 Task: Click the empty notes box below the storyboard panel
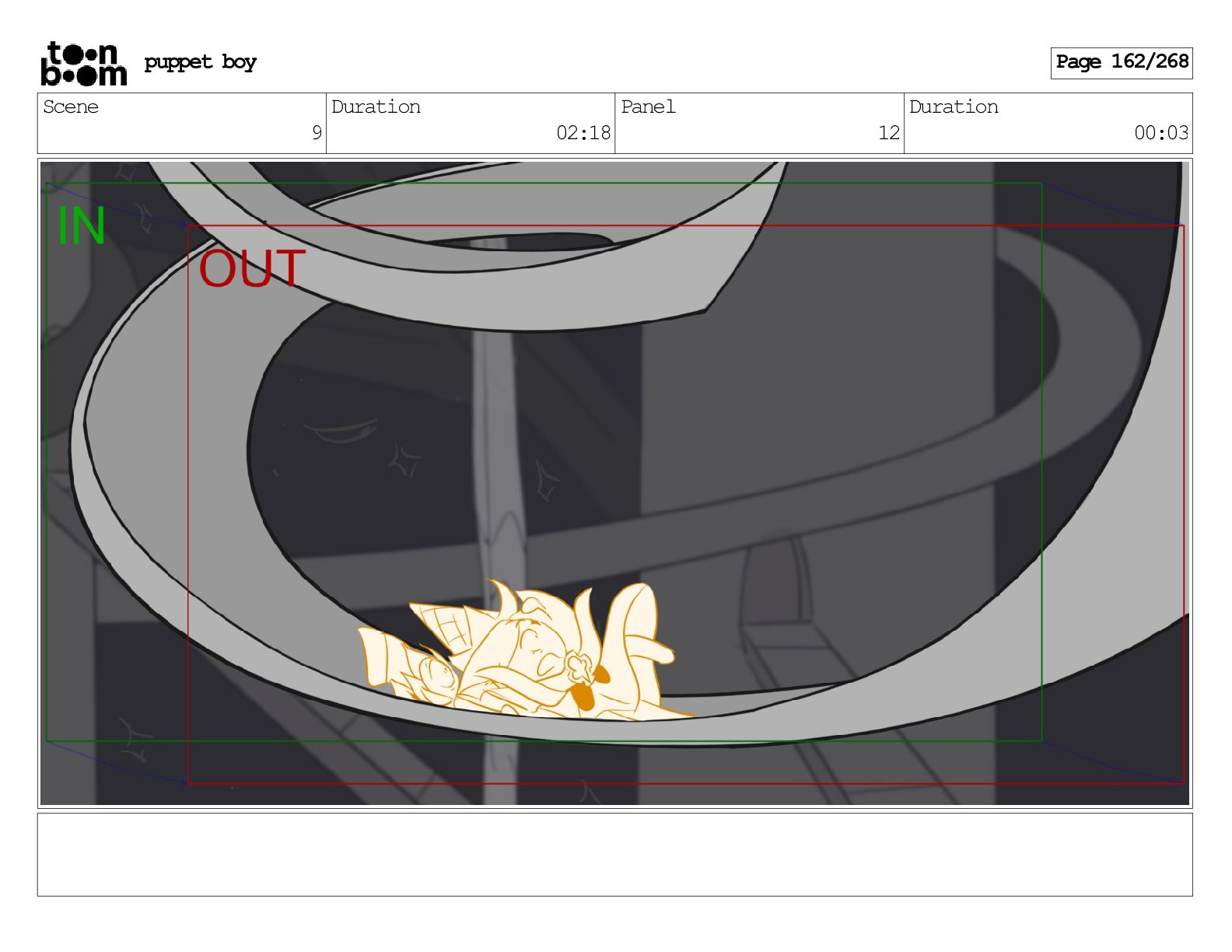(614, 855)
